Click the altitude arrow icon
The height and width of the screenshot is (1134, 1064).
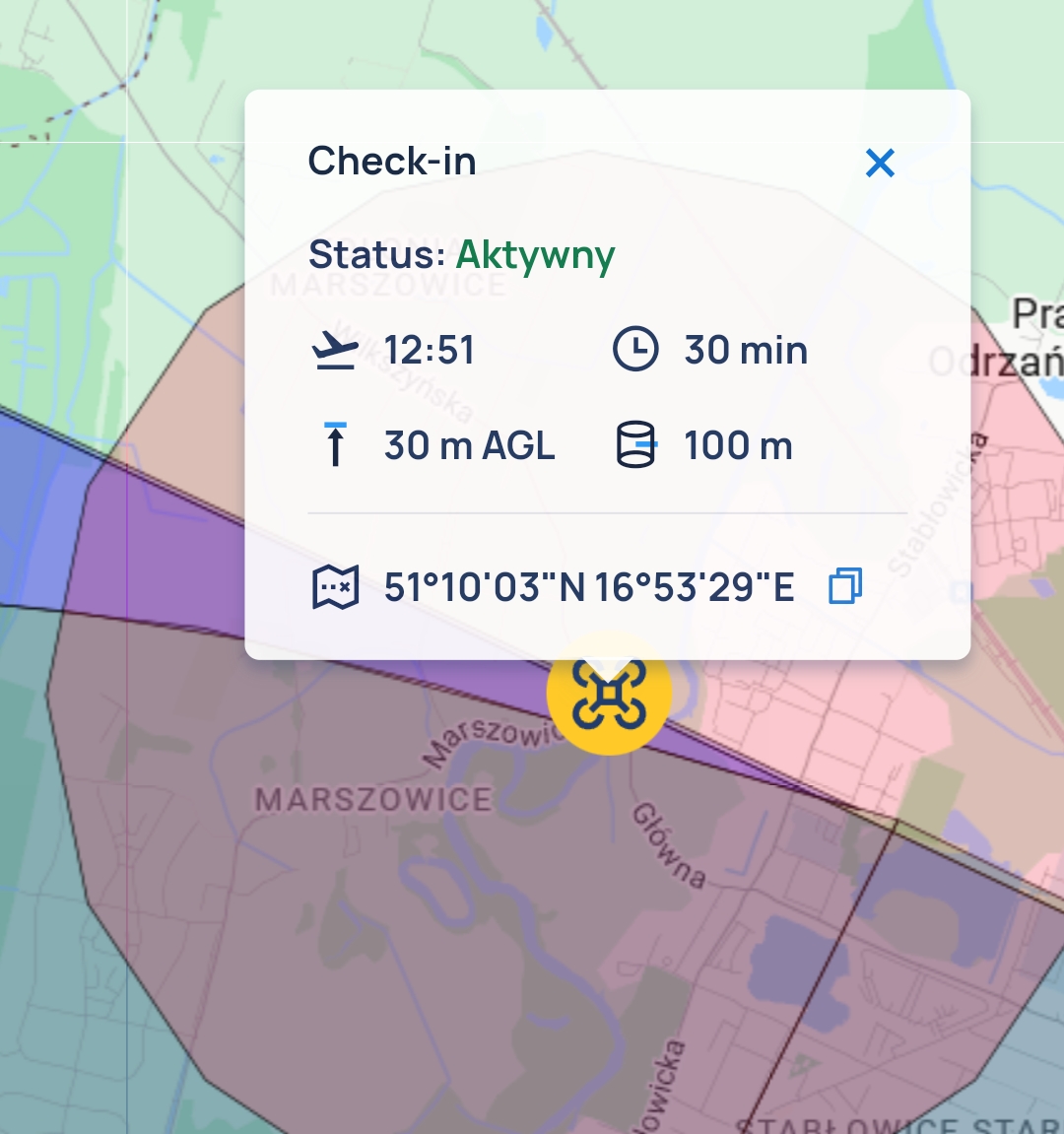[335, 445]
